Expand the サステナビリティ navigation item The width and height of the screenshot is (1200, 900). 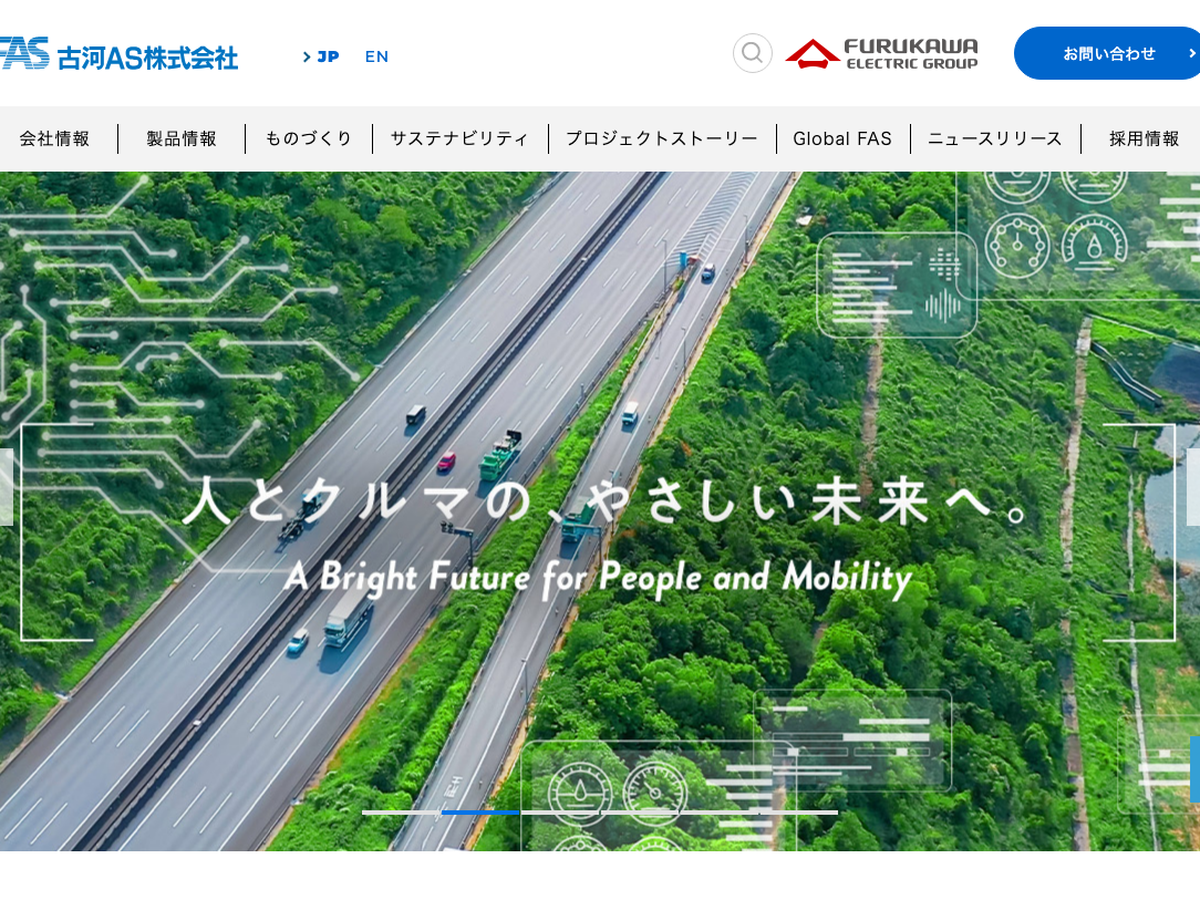click(x=460, y=139)
